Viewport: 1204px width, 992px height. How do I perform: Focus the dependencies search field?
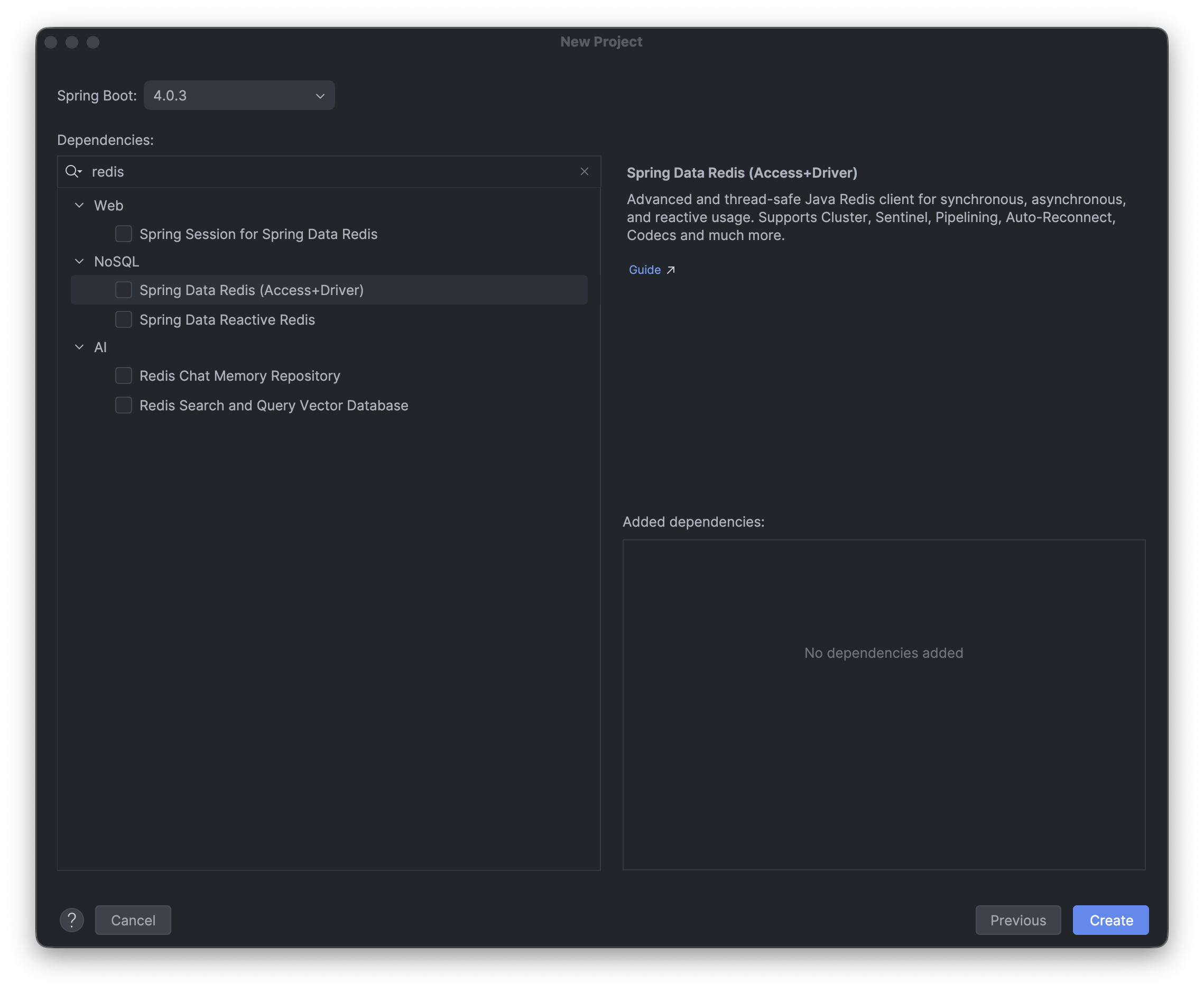(331, 171)
